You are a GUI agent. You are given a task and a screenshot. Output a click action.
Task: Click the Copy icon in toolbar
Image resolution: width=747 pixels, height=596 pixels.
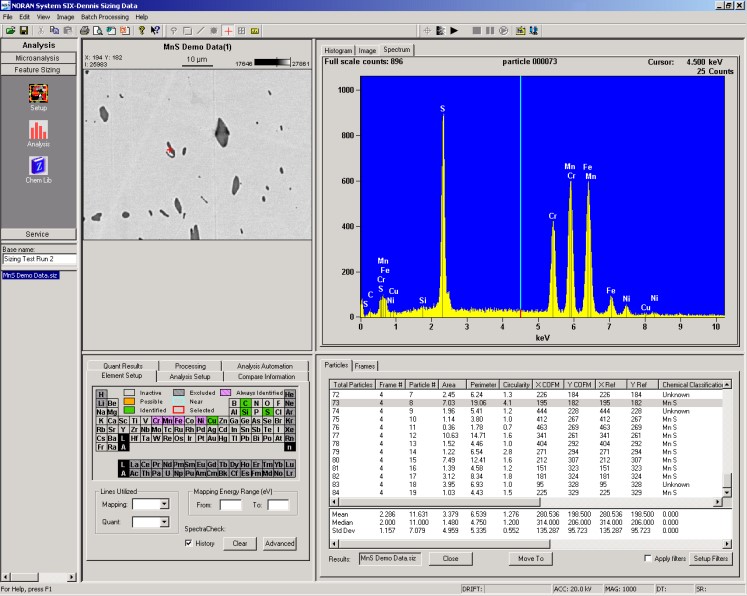[54, 30]
